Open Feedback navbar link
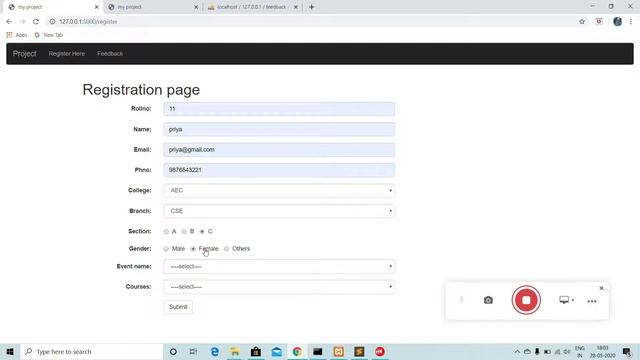 [110, 53]
